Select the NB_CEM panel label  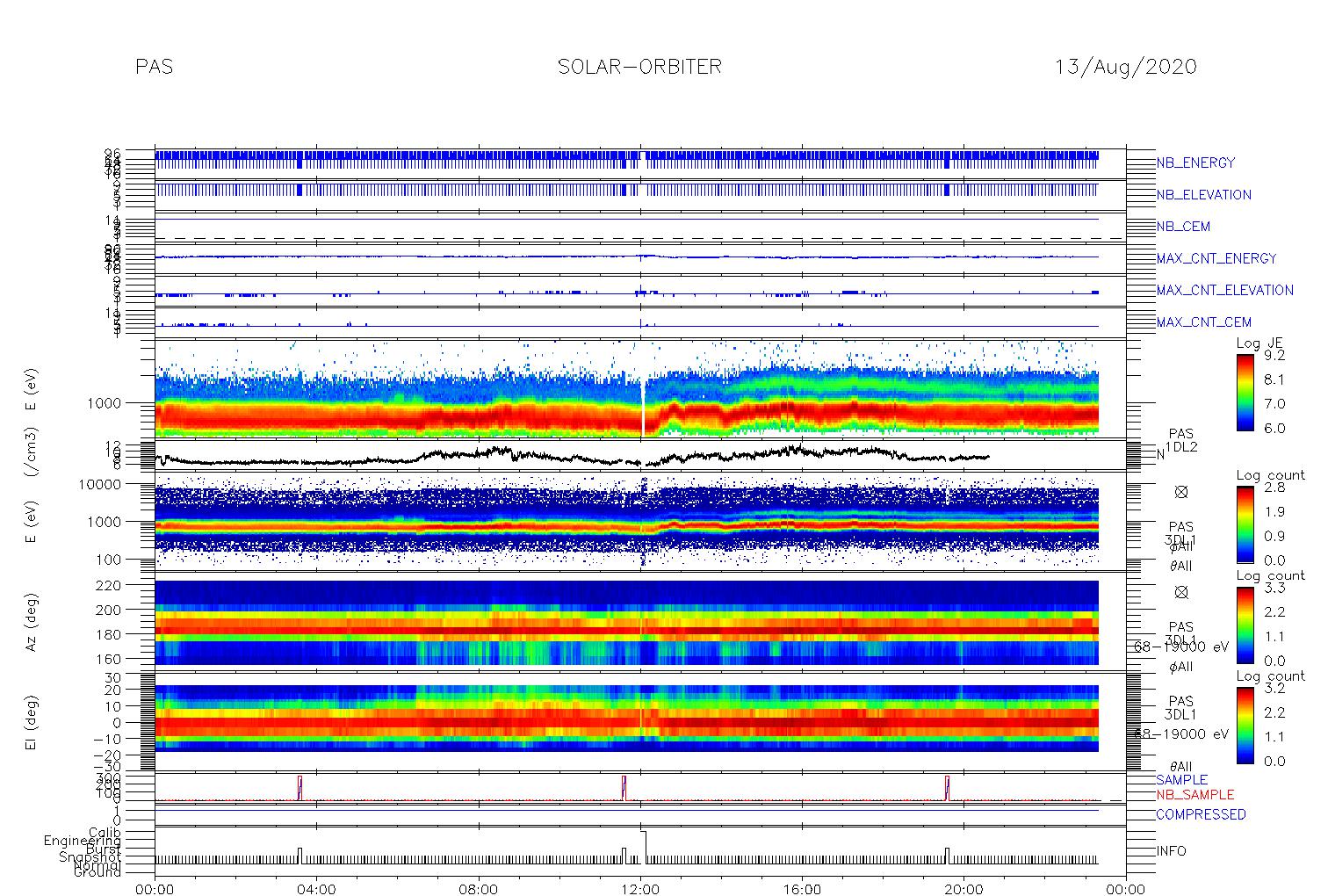click(1183, 227)
